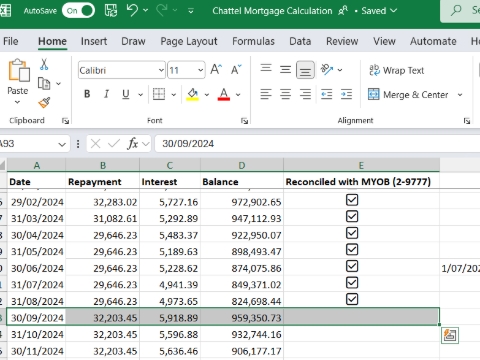Expand Merge & Center options arrow
This screenshot has width=480, height=360.
coord(460,95)
